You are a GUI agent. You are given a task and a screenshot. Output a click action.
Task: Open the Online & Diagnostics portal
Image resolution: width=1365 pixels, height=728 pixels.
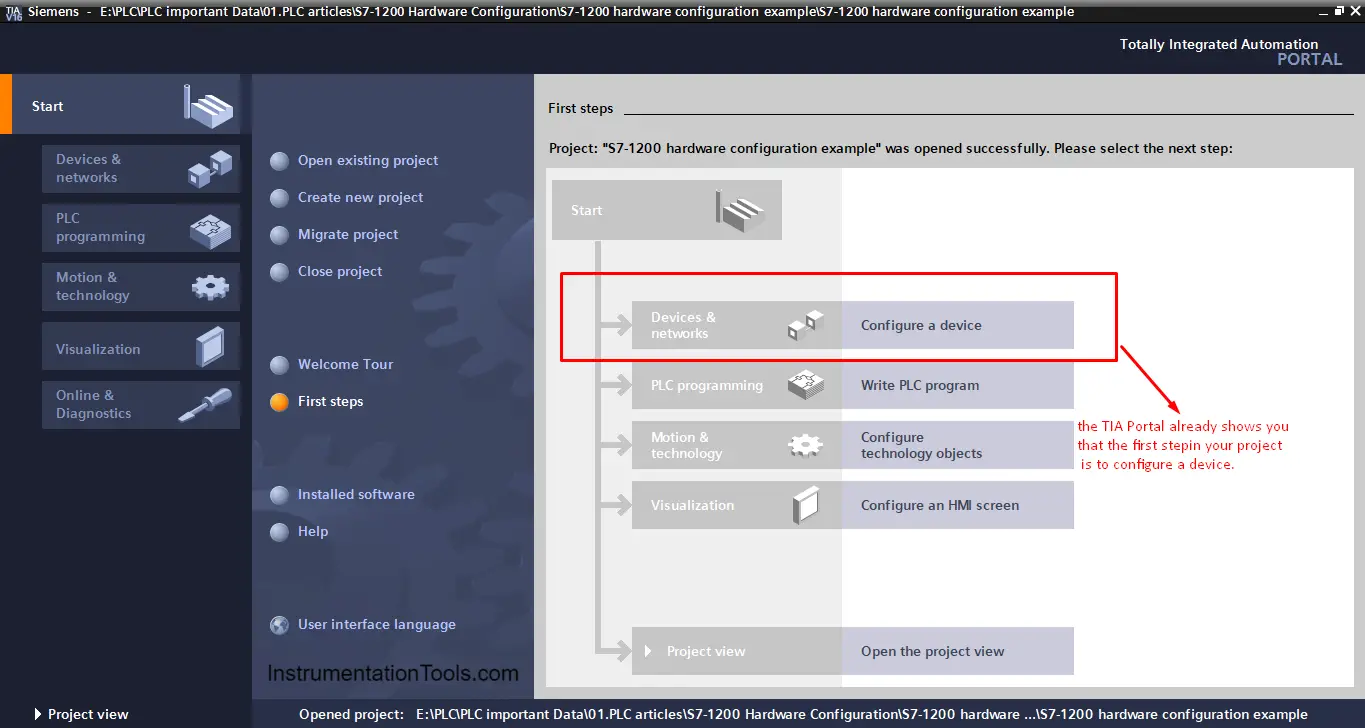pyautogui.click(x=141, y=405)
